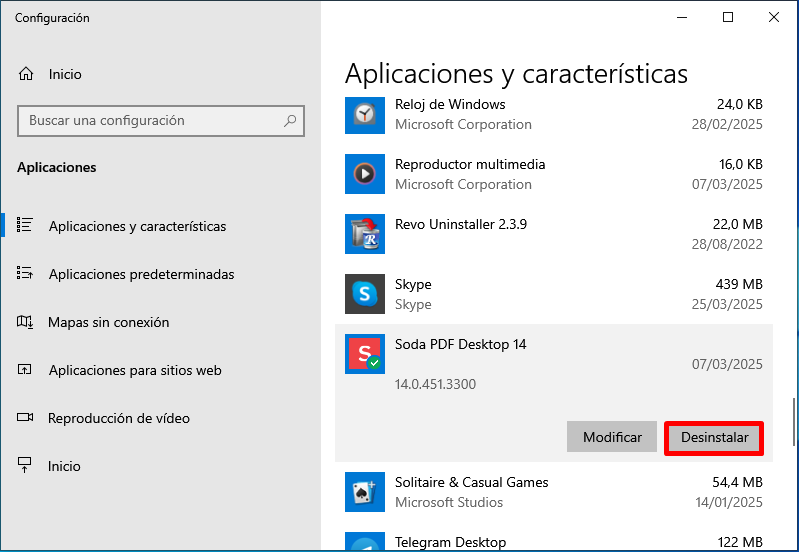Open Mapas sin conexión settings
The image size is (799, 552).
108,322
